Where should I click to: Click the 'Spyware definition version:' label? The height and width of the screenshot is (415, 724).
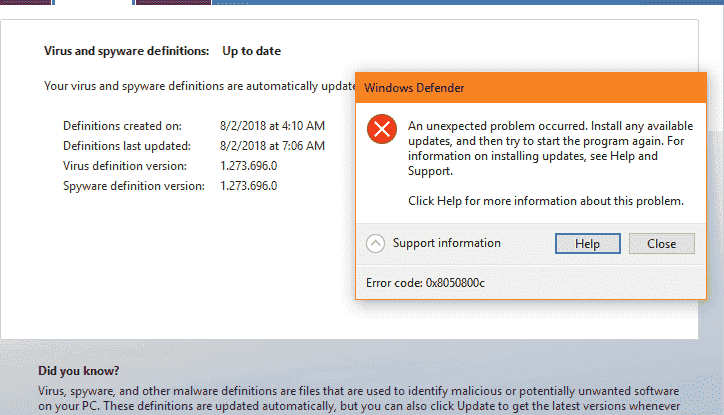134,186
